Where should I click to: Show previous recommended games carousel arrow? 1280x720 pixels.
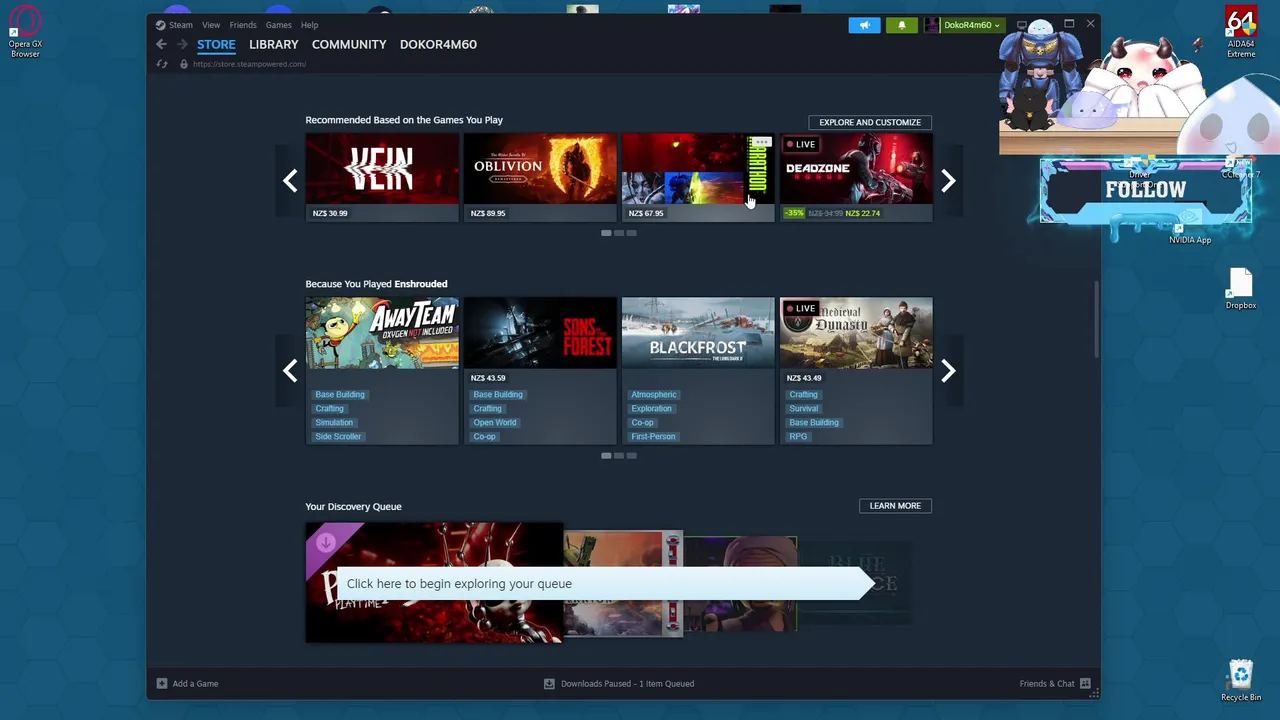pos(290,180)
